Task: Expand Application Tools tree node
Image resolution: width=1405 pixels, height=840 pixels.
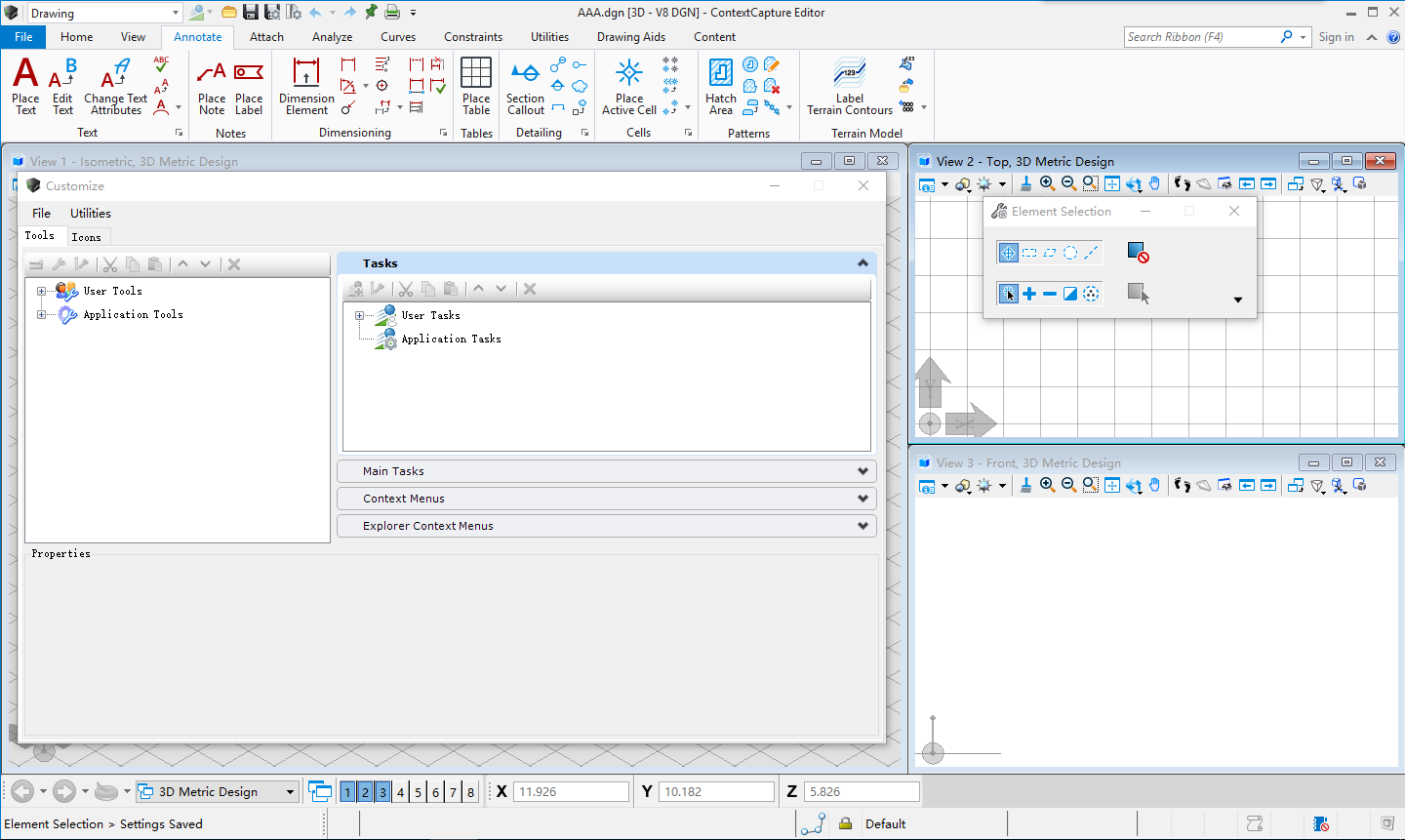Action: (41, 314)
